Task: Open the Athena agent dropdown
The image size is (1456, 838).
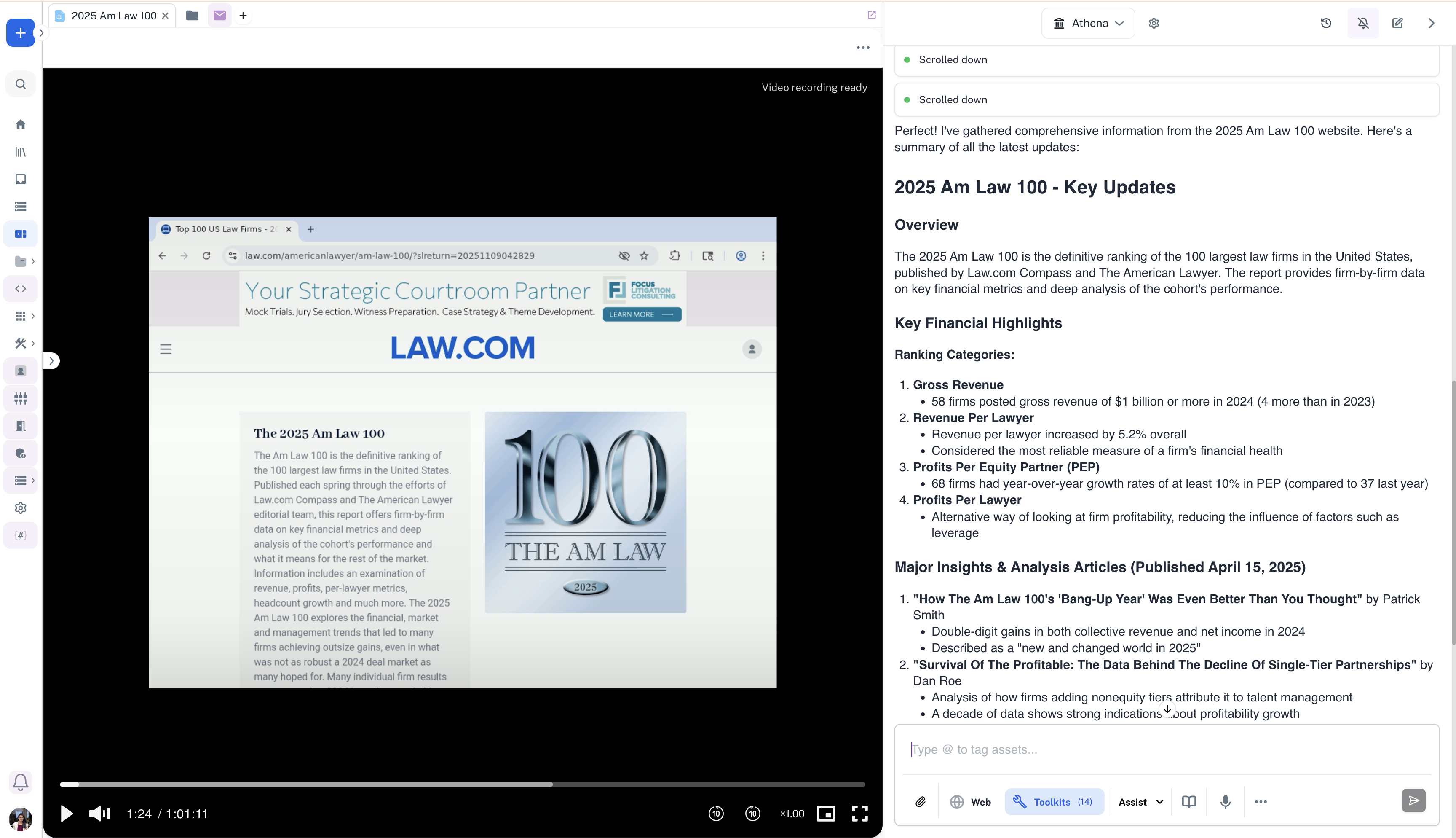Action: (1088, 23)
